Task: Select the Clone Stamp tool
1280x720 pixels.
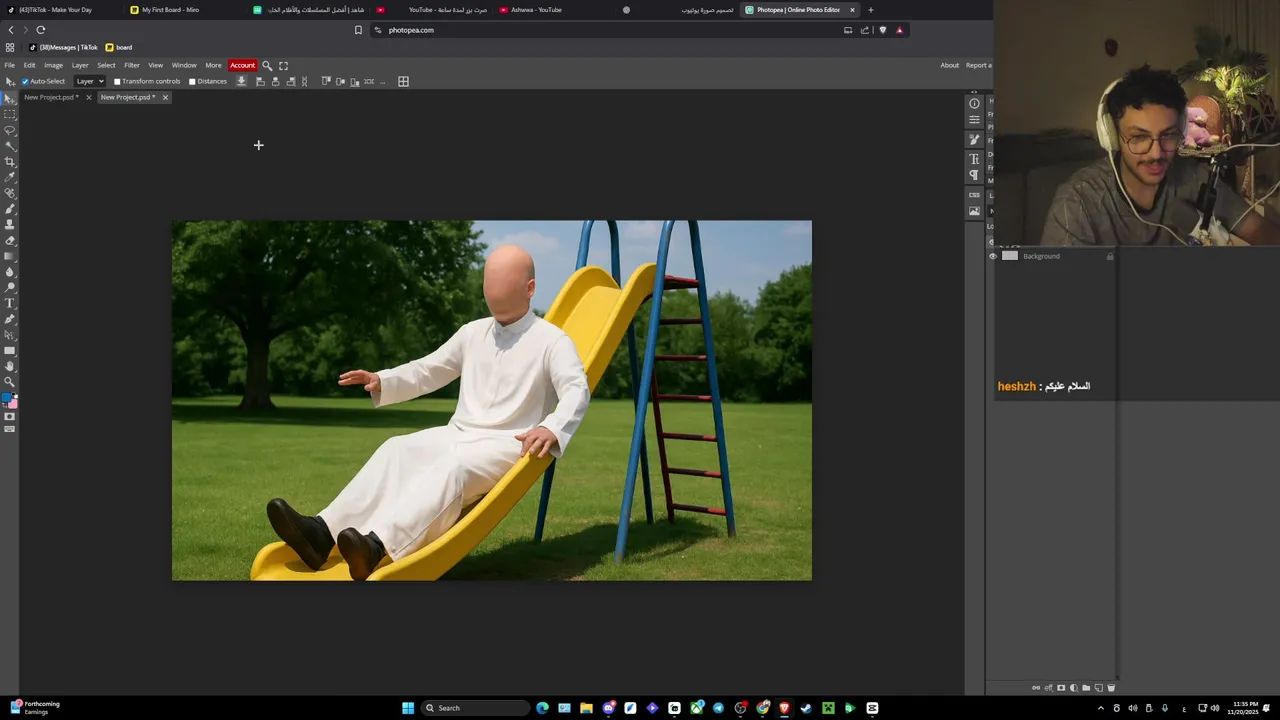Action: (x=10, y=225)
